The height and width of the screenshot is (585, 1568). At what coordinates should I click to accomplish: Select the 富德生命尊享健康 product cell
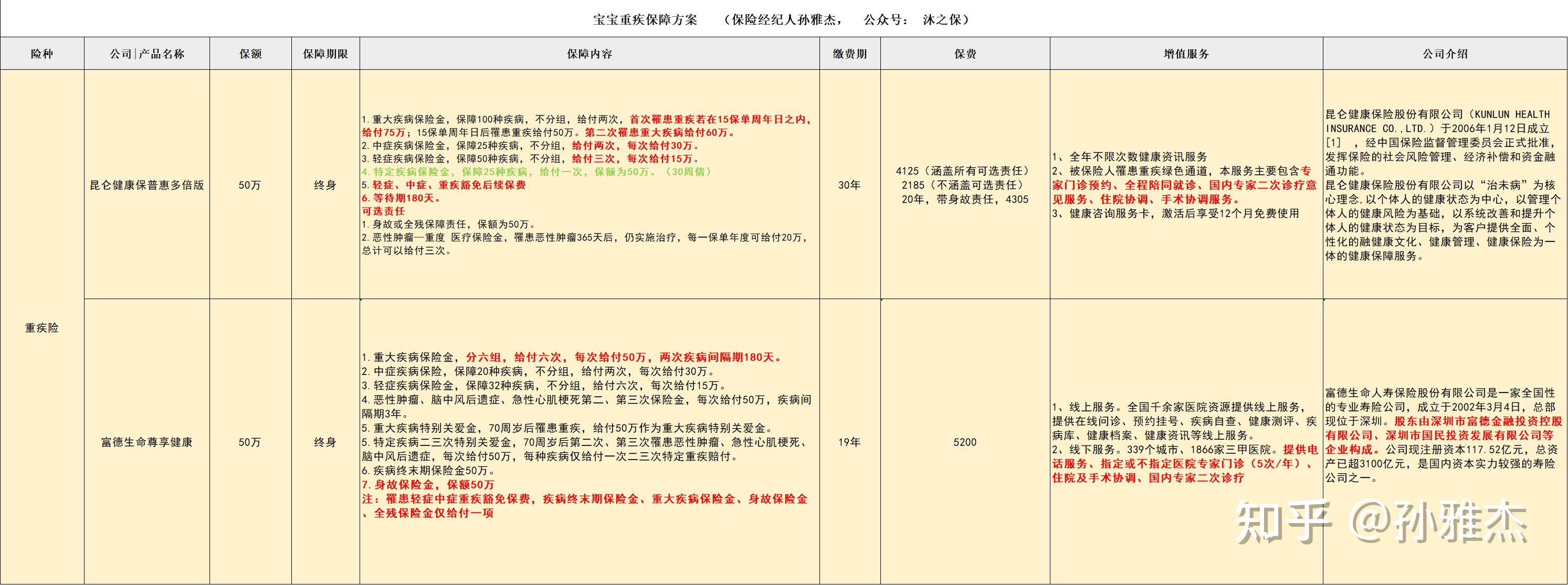click(x=146, y=442)
